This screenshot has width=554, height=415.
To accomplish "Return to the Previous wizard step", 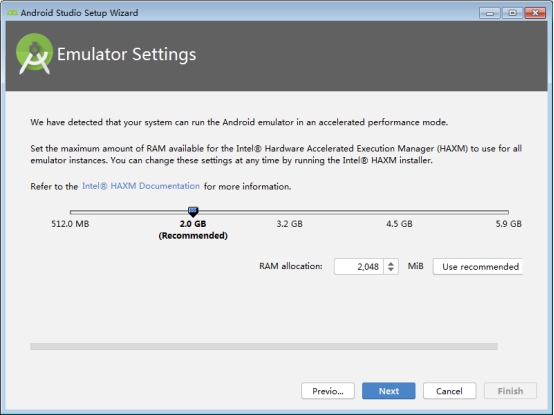I will tap(328, 391).
